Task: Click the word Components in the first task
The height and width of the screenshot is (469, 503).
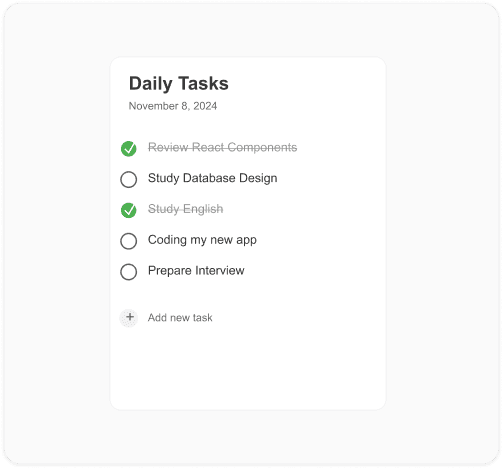Action: [x=262, y=147]
